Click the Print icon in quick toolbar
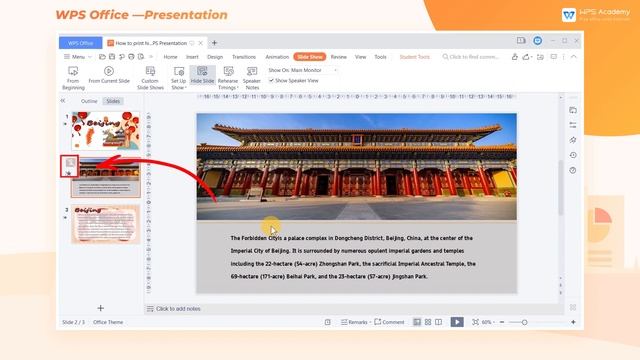Screen dimensions: 640x360 tap(131, 57)
